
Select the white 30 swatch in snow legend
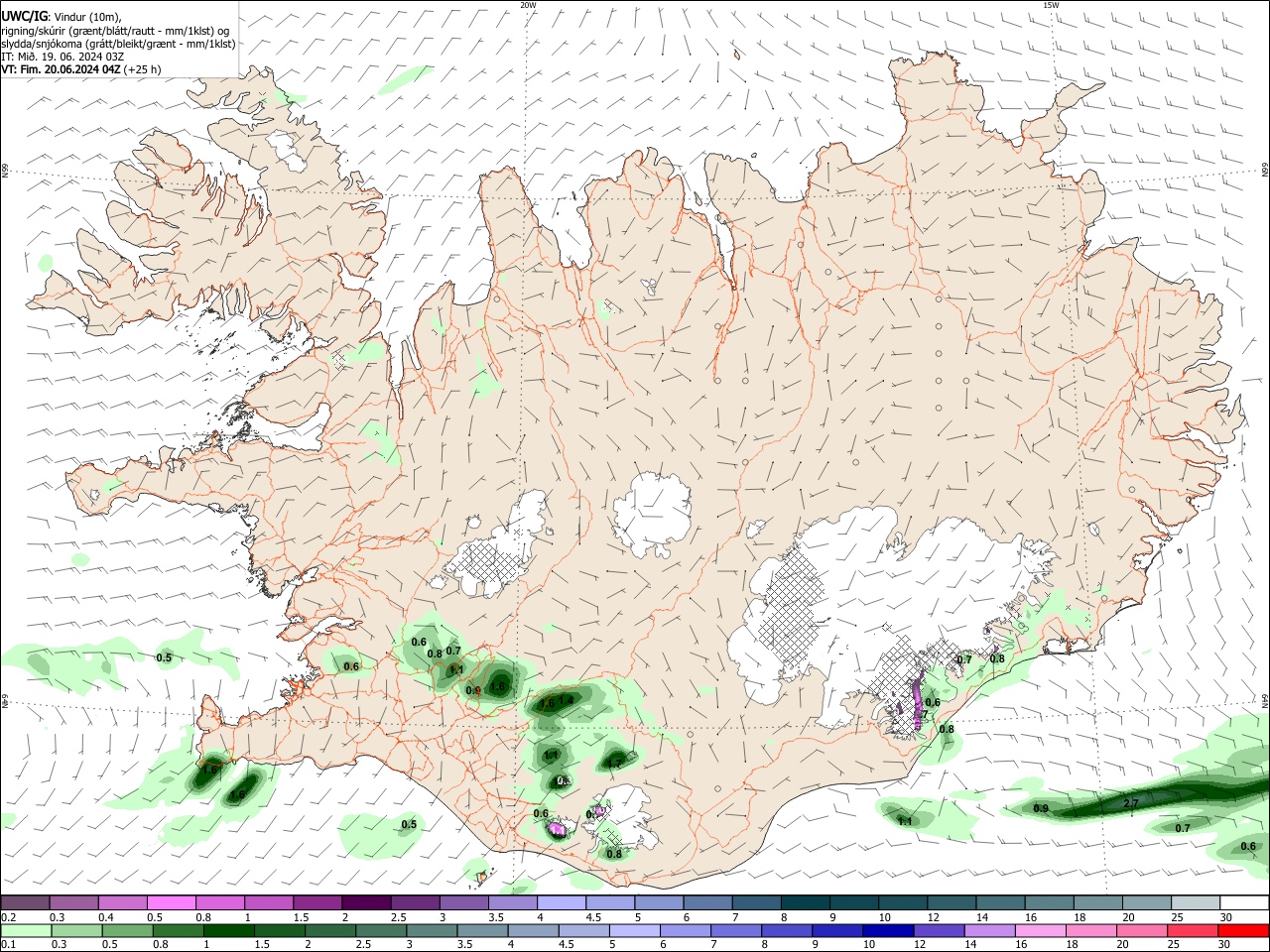coord(1243,903)
